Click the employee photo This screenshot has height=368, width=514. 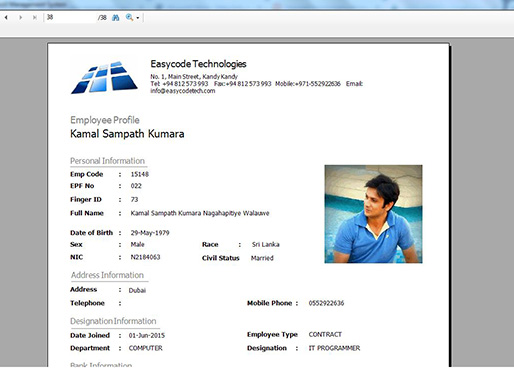point(373,214)
